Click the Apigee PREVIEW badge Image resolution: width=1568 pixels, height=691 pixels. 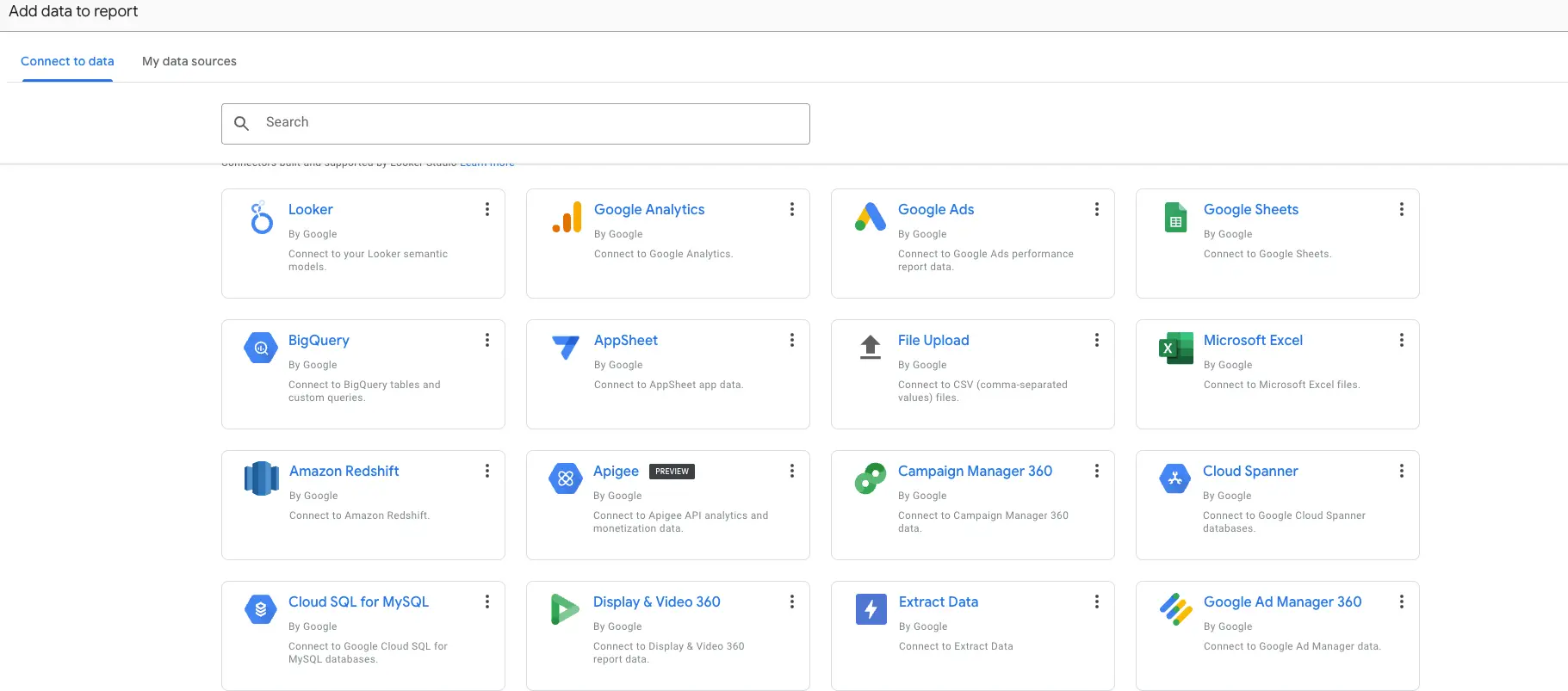672,472
